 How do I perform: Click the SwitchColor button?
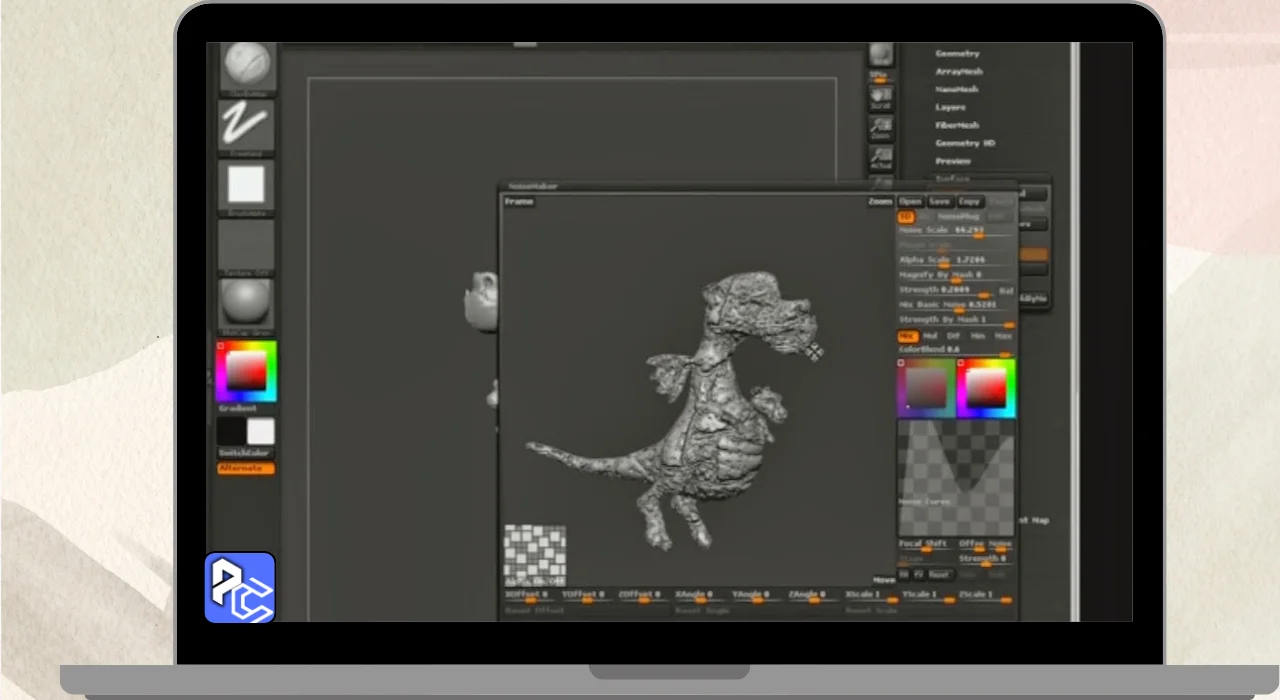point(245,453)
